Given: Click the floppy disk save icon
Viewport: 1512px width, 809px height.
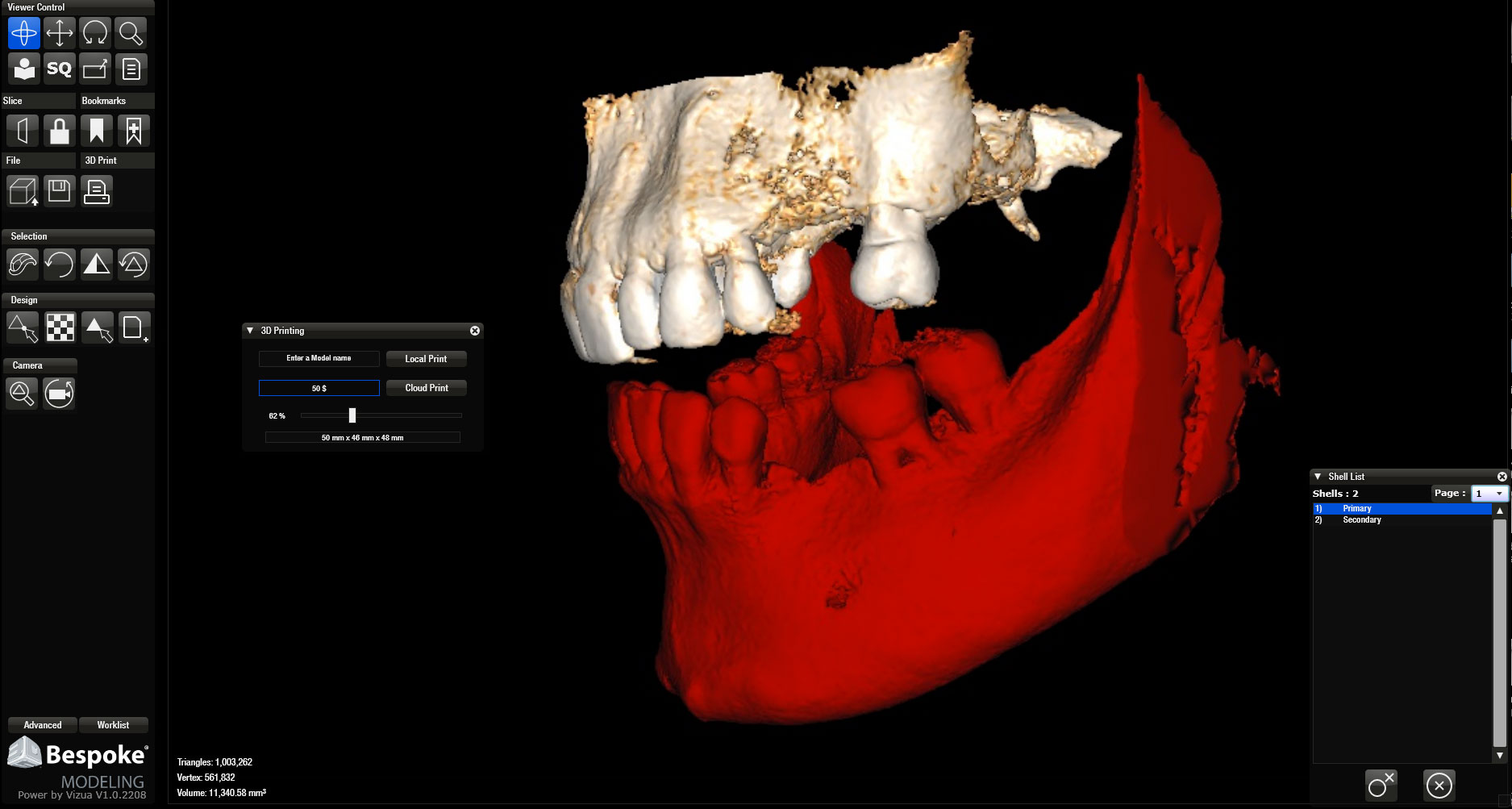Looking at the screenshot, I should [x=60, y=191].
